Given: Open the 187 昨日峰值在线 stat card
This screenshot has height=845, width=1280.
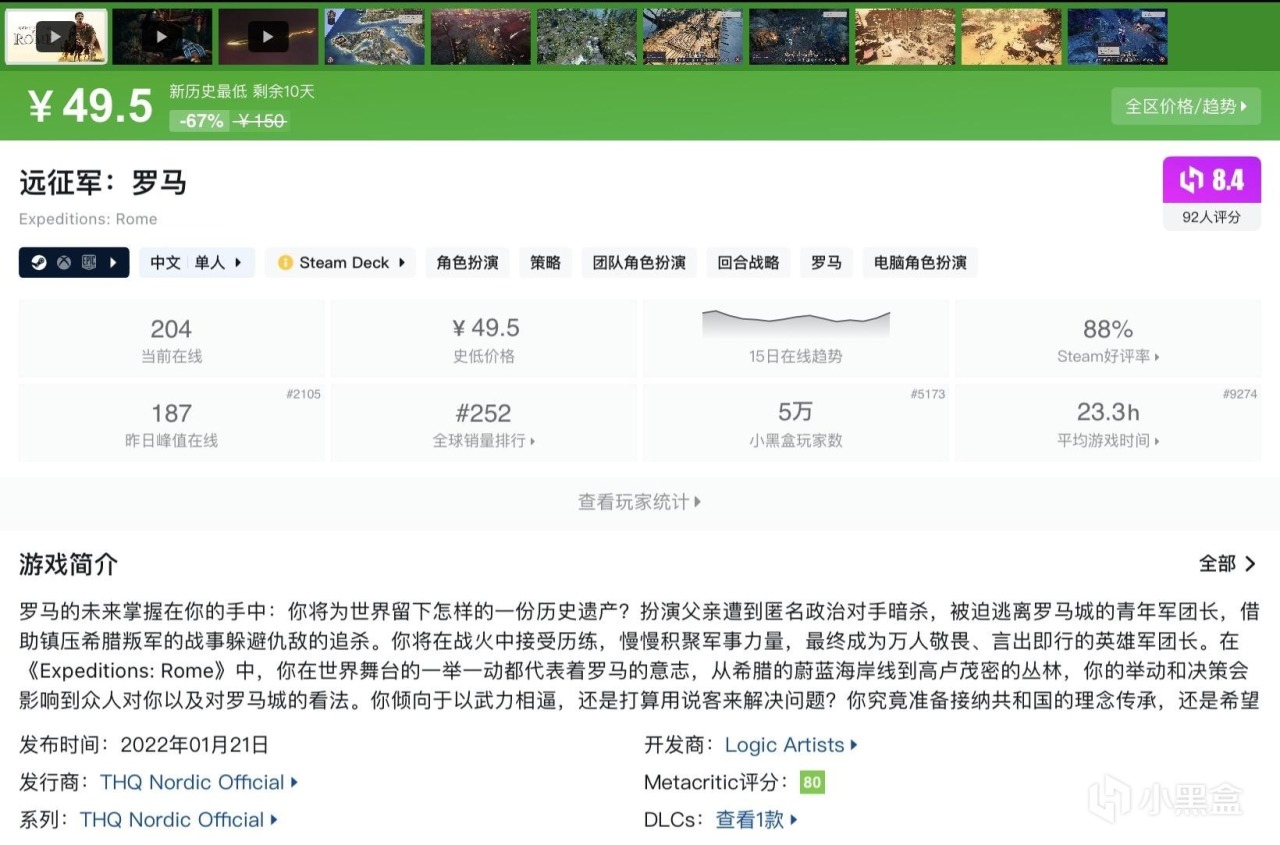Looking at the screenshot, I should pos(172,423).
